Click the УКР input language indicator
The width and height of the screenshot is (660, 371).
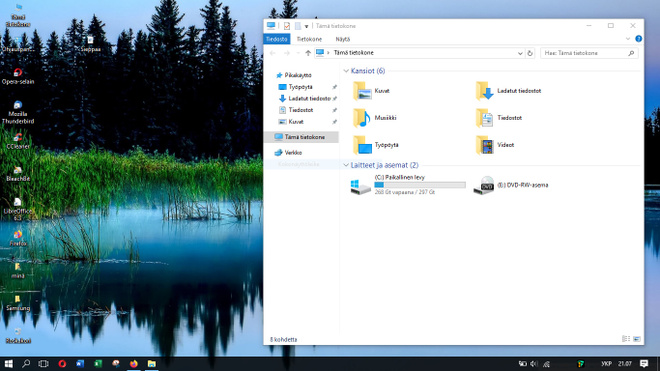point(606,363)
